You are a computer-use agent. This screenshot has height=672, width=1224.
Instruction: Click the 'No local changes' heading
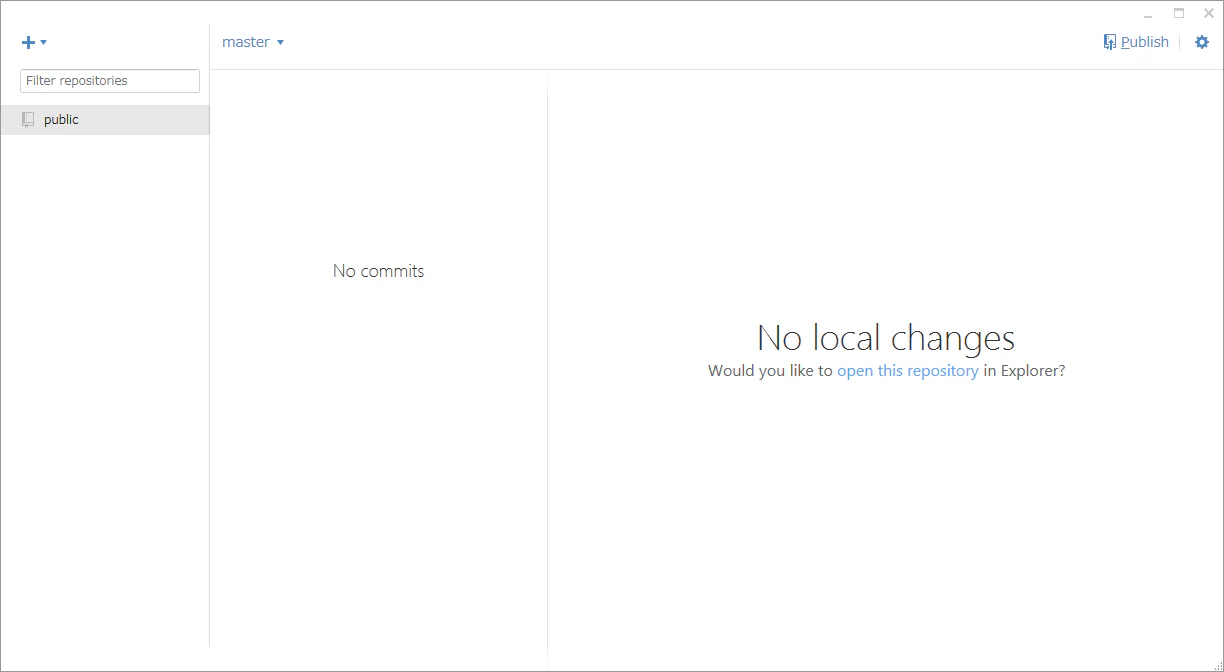pyautogui.click(x=886, y=338)
